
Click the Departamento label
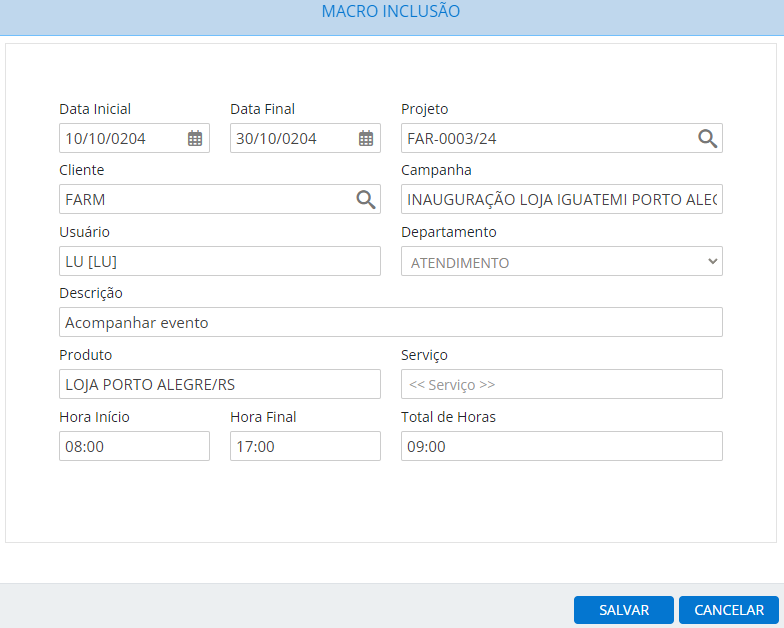[x=448, y=232]
